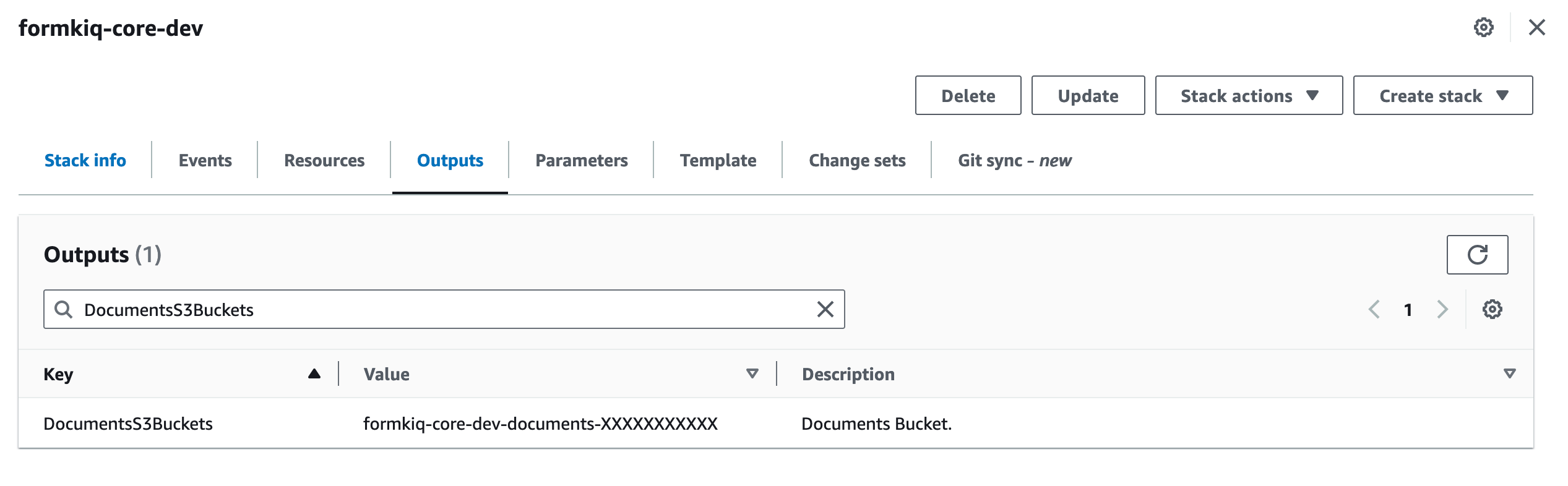Switch to the Stack info tab
The image size is (1568, 486).
(85, 161)
